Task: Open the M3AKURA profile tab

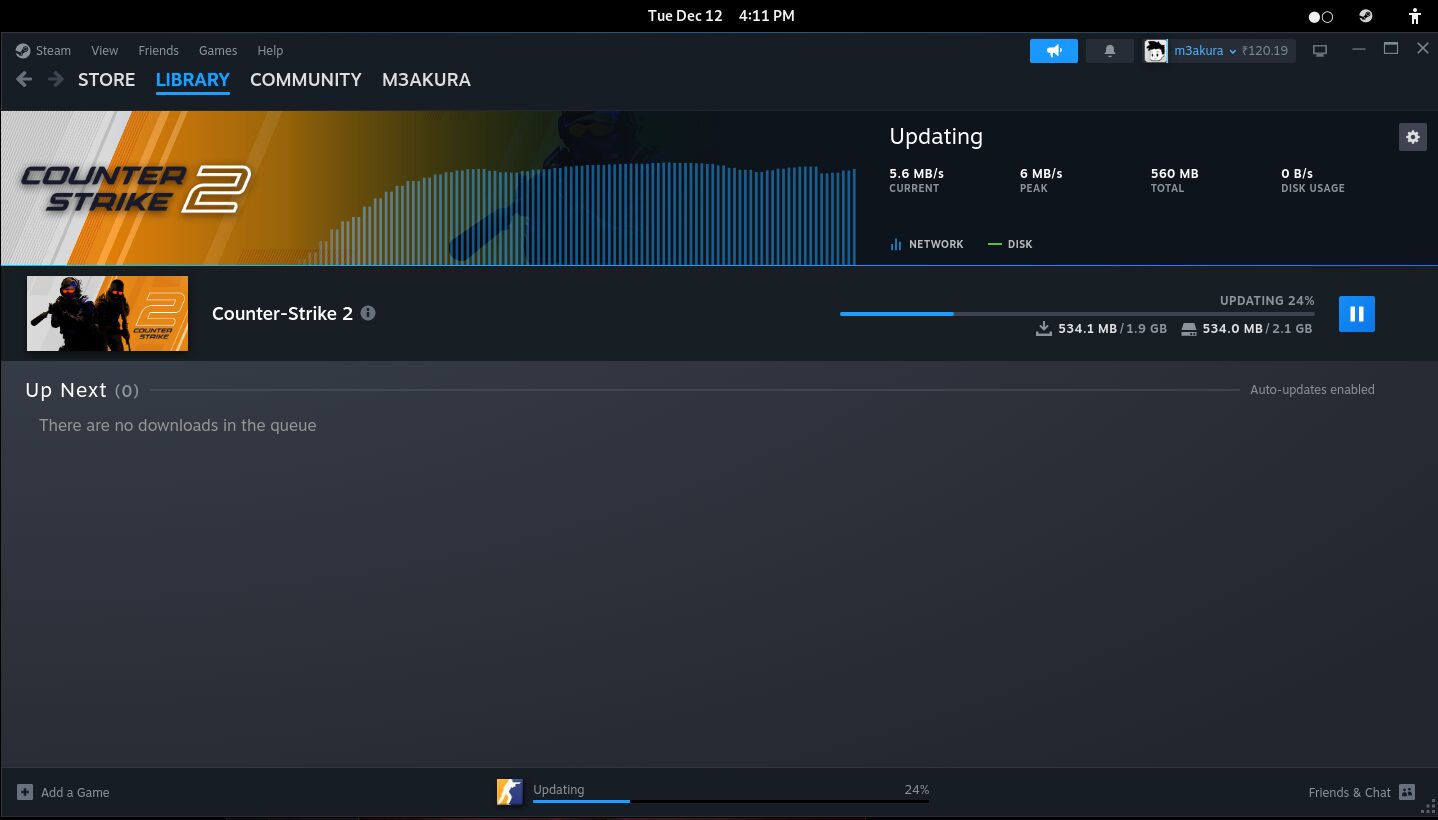Action: pyautogui.click(x=426, y=80)
